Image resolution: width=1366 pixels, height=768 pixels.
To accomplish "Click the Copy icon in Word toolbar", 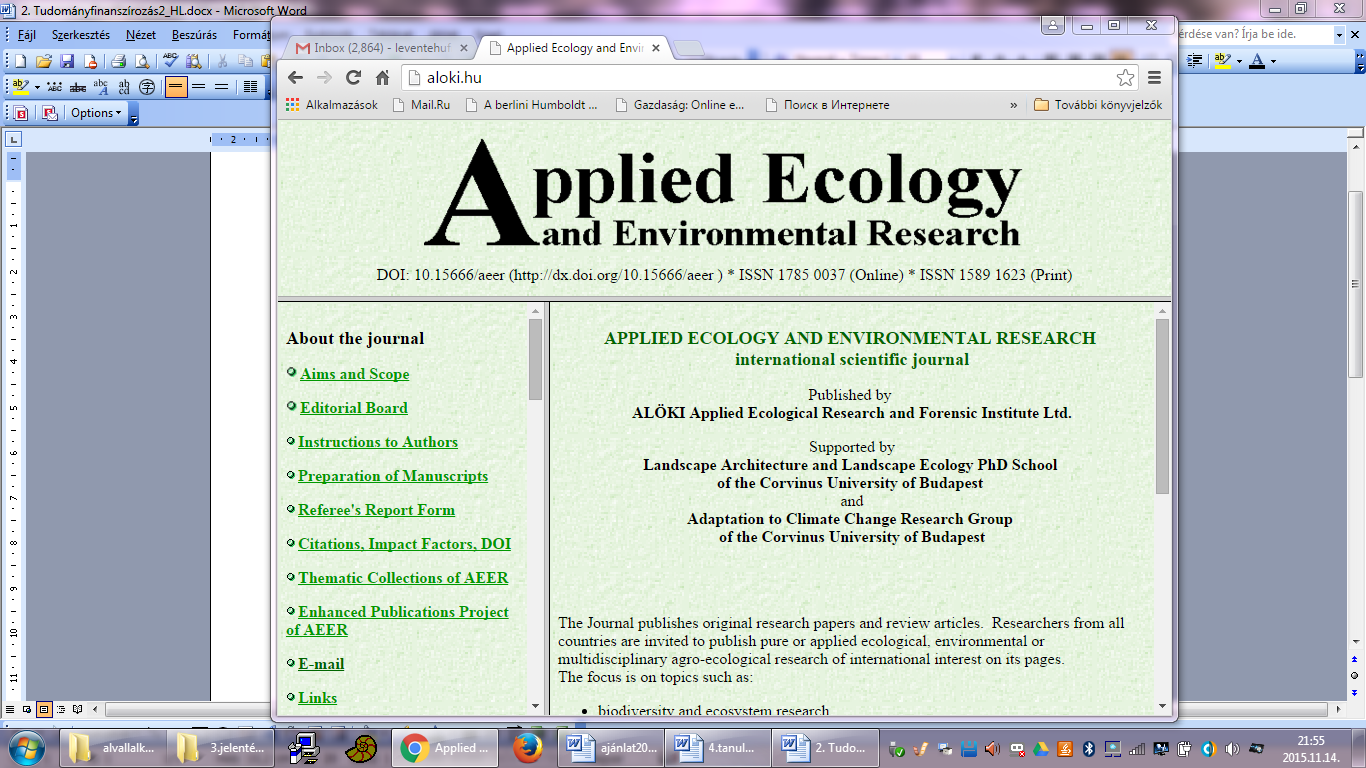I will (245, 61).
